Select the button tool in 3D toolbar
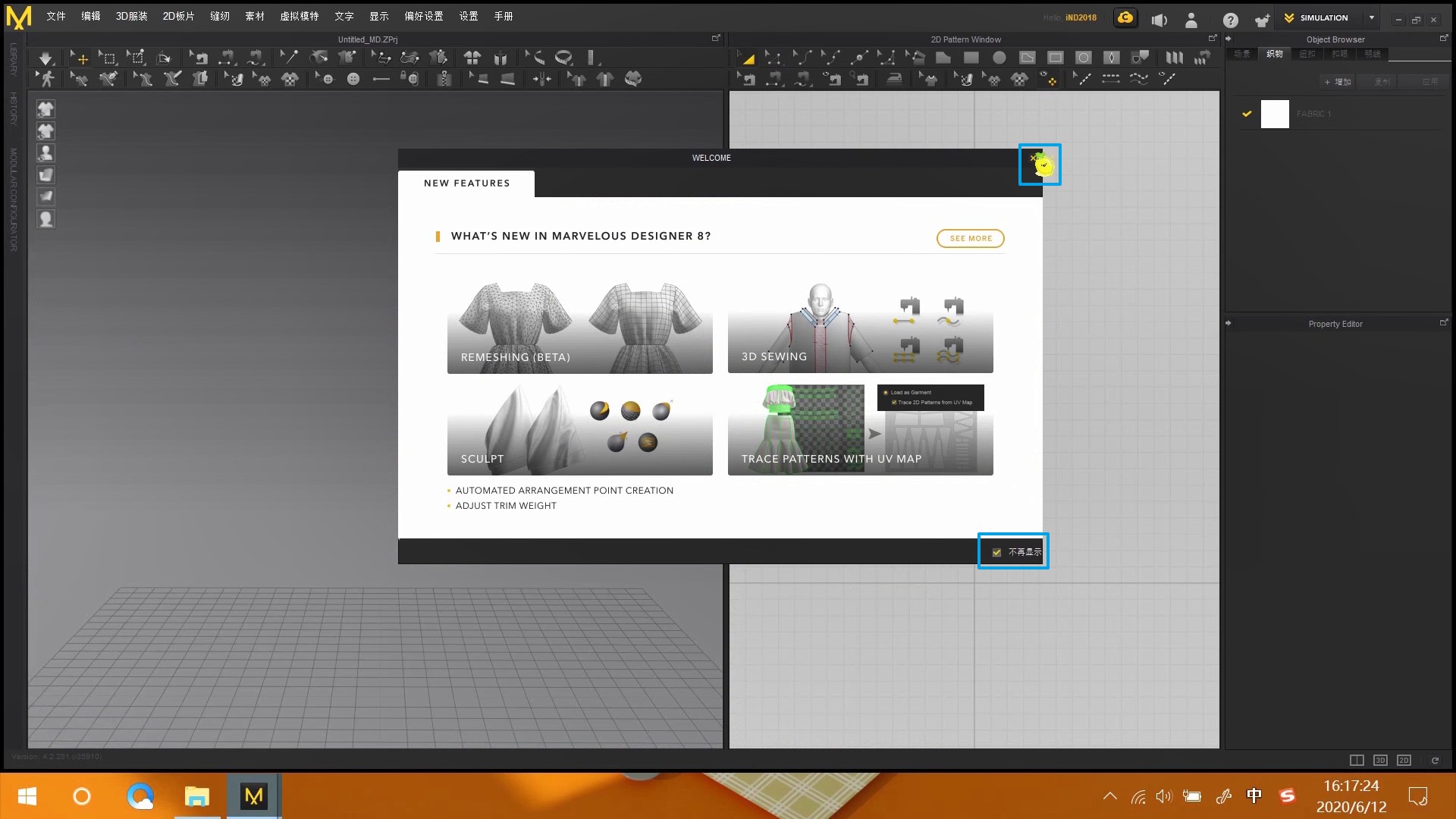 [x=353, y=79]
